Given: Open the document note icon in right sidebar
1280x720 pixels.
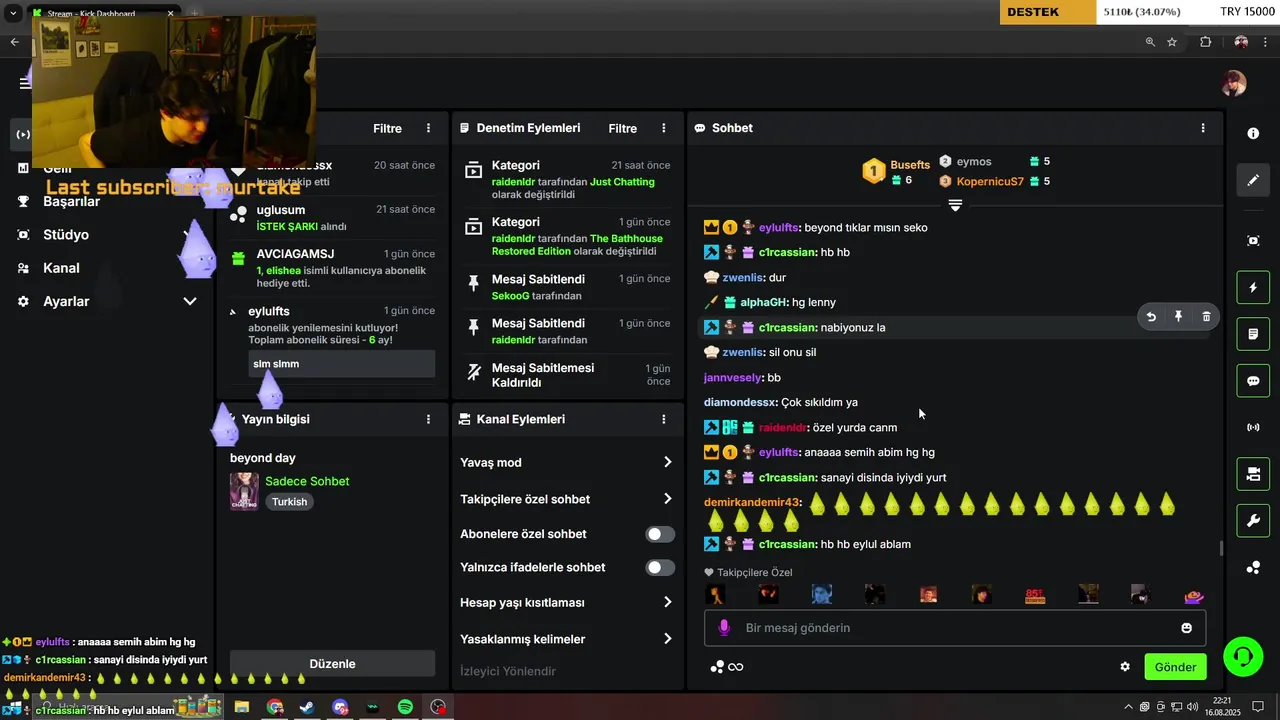Looking at the screenshot, I should (1253, 334).
